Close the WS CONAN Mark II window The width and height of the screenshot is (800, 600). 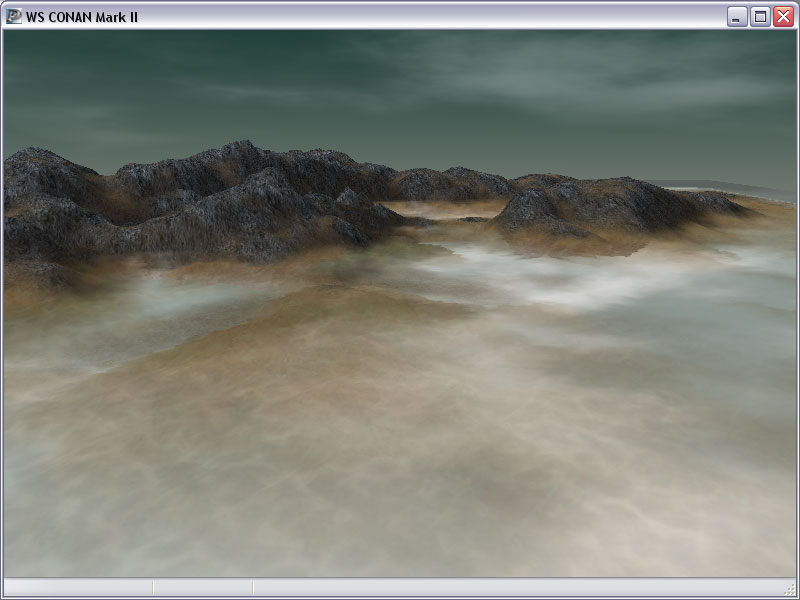click(782, 16)
